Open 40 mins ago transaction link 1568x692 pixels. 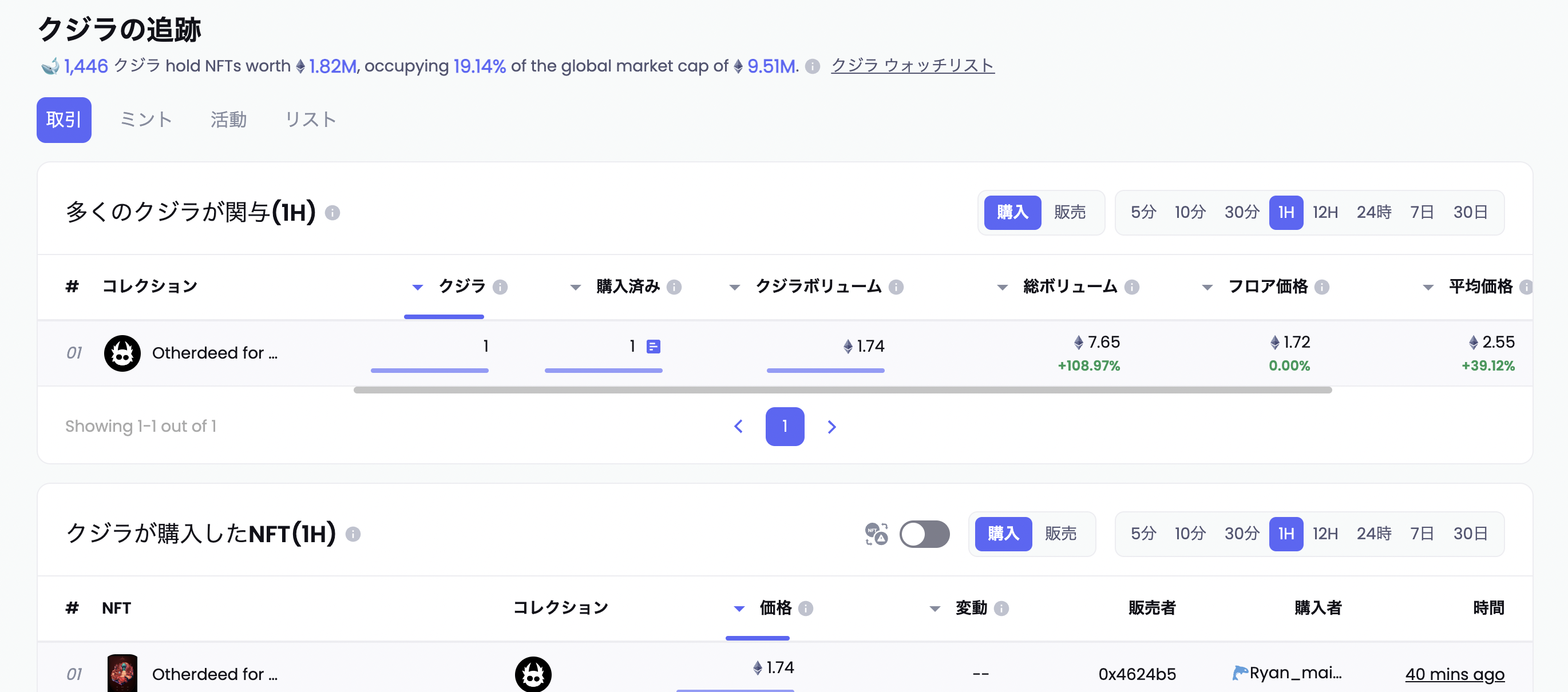point(1454,674)
